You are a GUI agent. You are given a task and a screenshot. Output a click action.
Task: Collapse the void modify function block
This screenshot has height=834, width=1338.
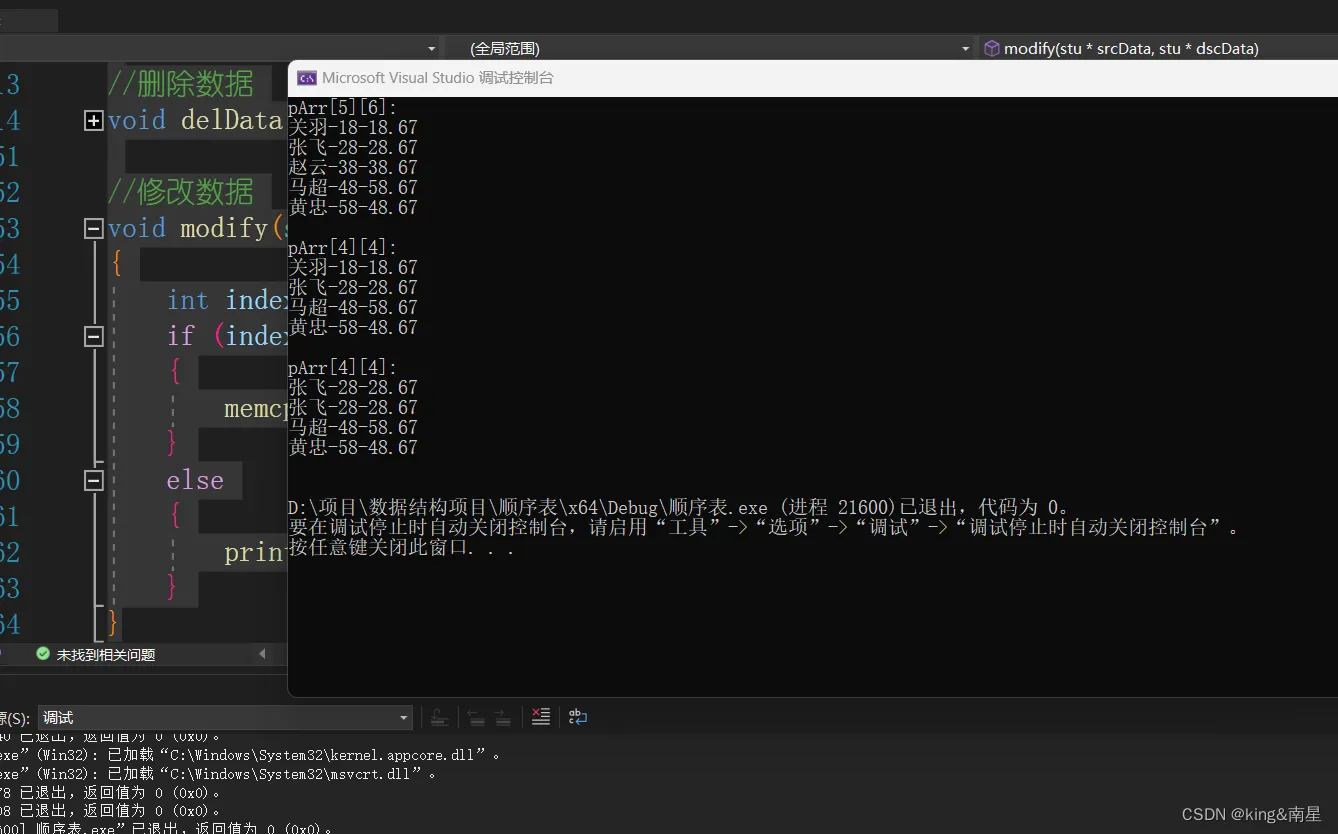coord(93,229)
